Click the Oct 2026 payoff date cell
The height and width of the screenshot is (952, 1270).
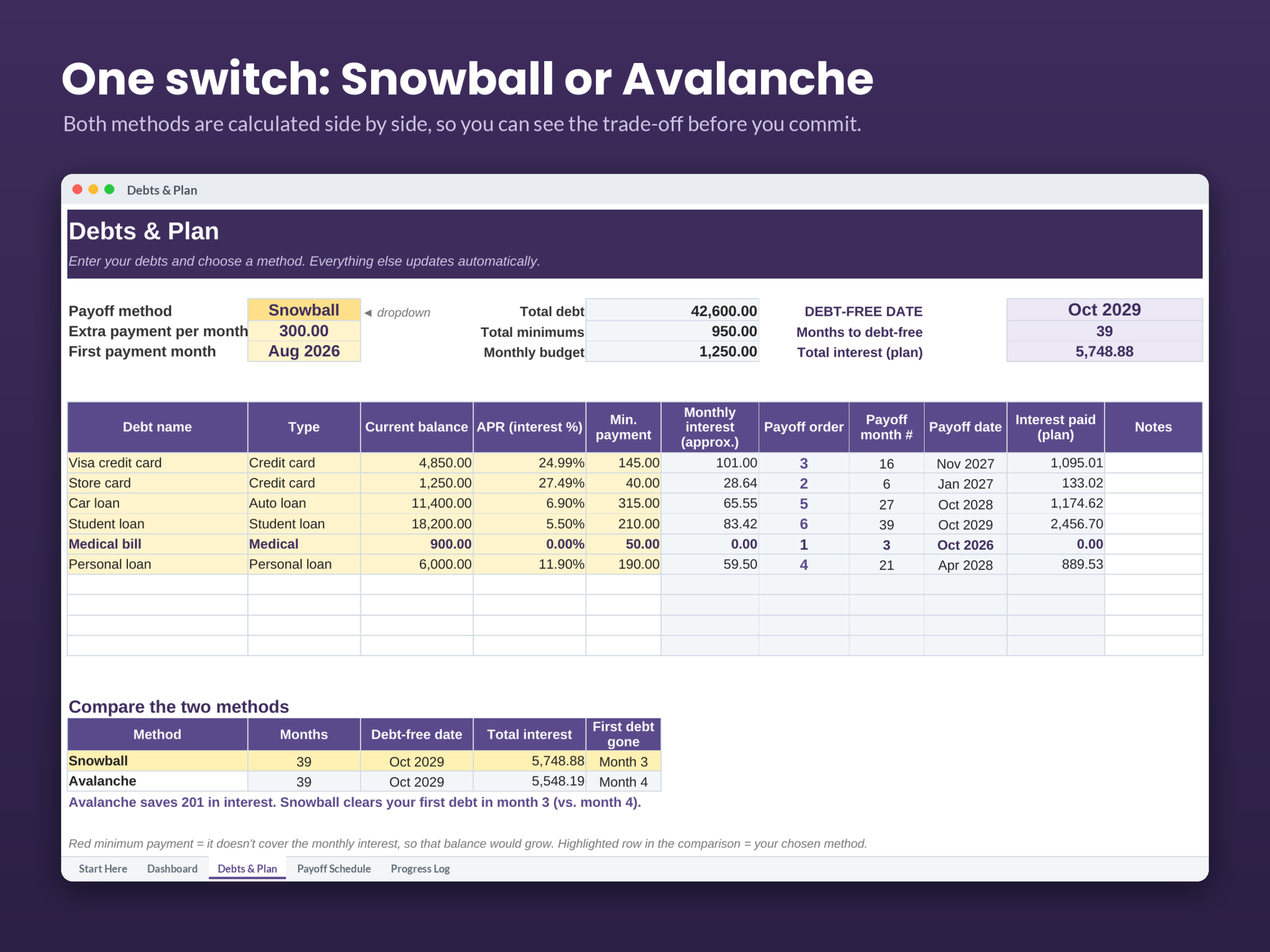click(965, 544)
